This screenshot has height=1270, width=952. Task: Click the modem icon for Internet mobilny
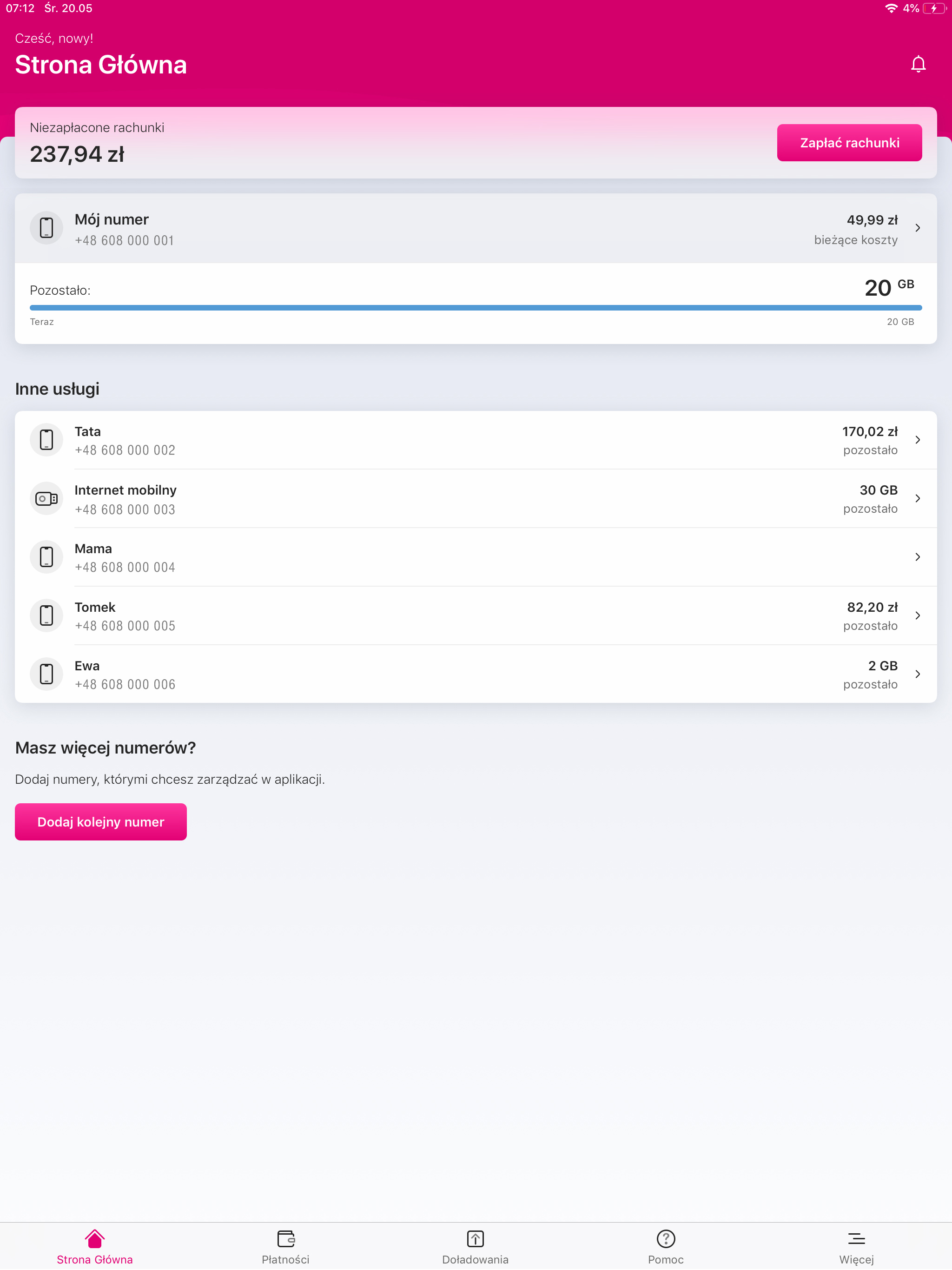pyautogui.click(x=46, y=498)
